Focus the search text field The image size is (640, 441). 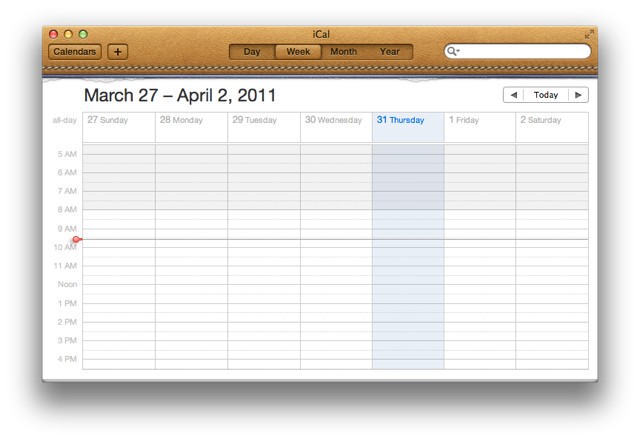(524, 52)
